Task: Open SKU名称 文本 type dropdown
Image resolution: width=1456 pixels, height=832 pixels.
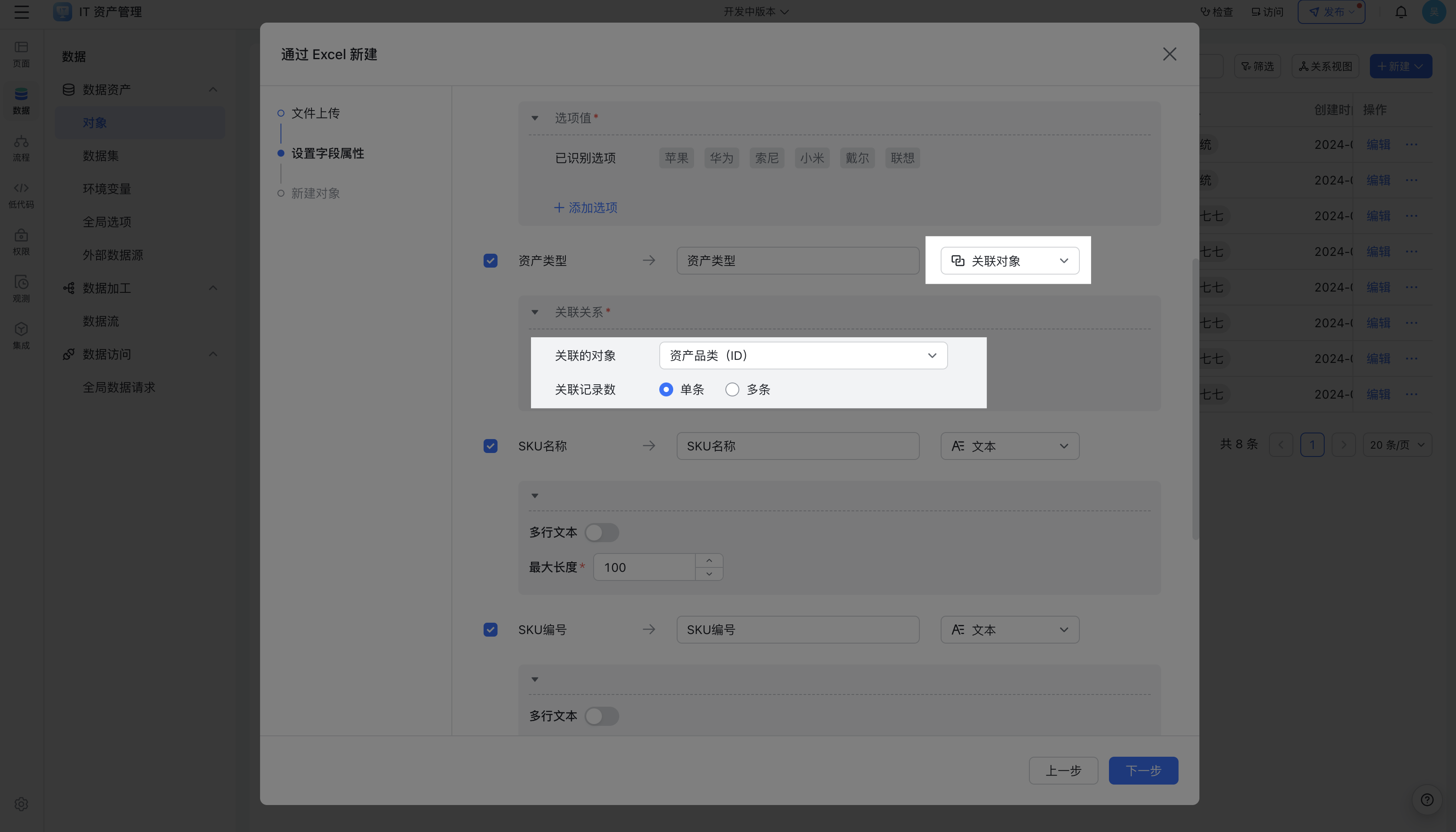Action: point(1009,446)
